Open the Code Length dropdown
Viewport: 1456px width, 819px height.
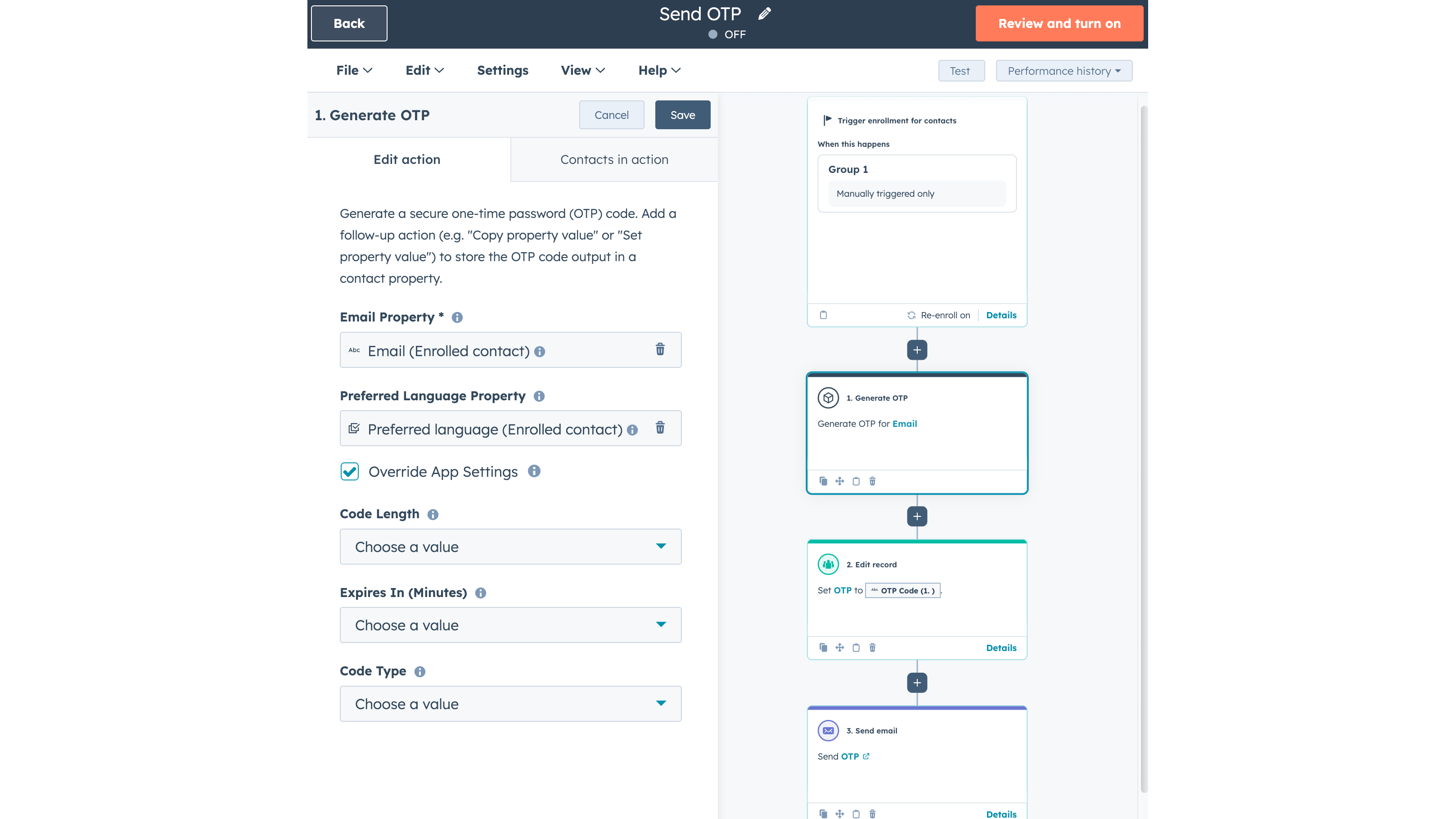point(510,547)
